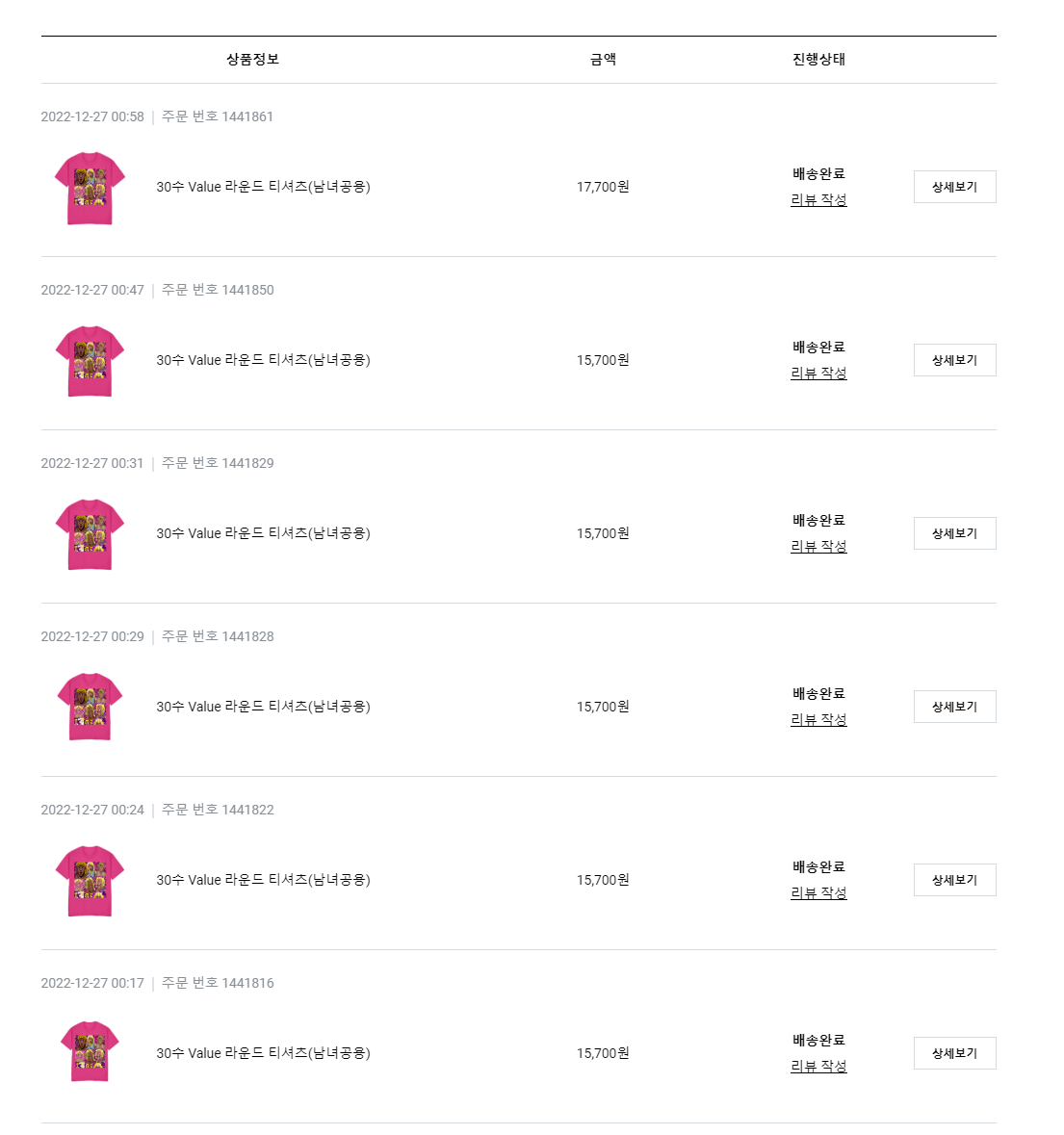Screen dimensions: 1064x1135
Task: Click 리뷰 작성 link for order 1441850
Action: (818, 374)
